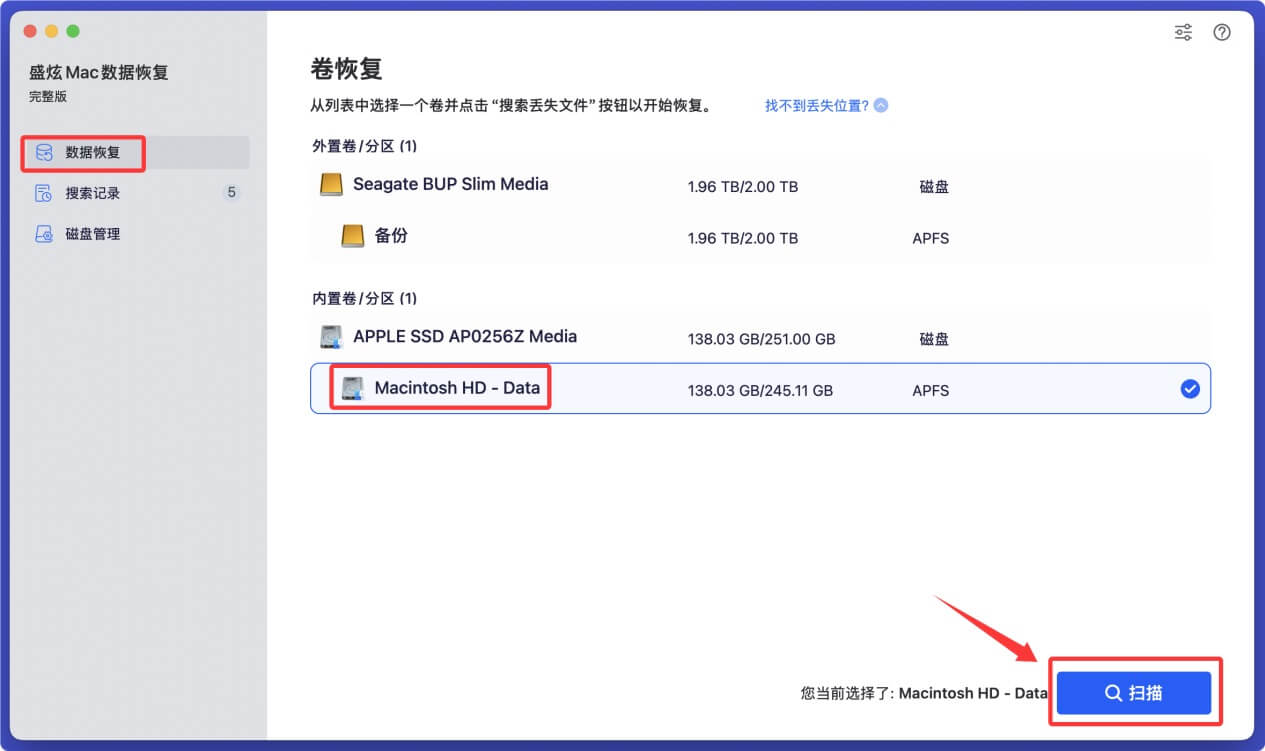This screenshot has width=1265, height=751.
Task: Select the Seagate BUP Slim Media row
Action: 700,184
